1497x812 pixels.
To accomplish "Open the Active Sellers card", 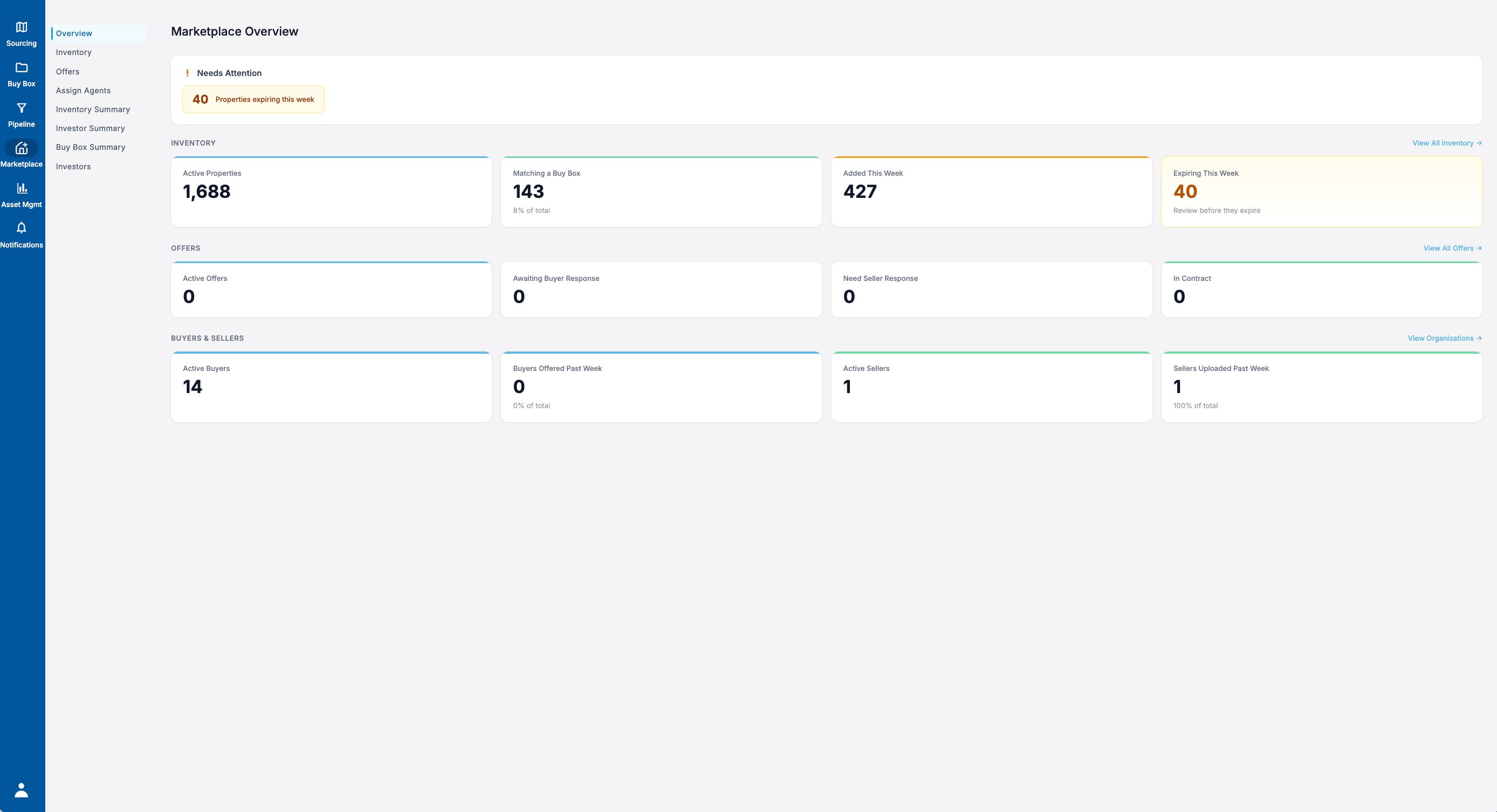I will (991, 387).
